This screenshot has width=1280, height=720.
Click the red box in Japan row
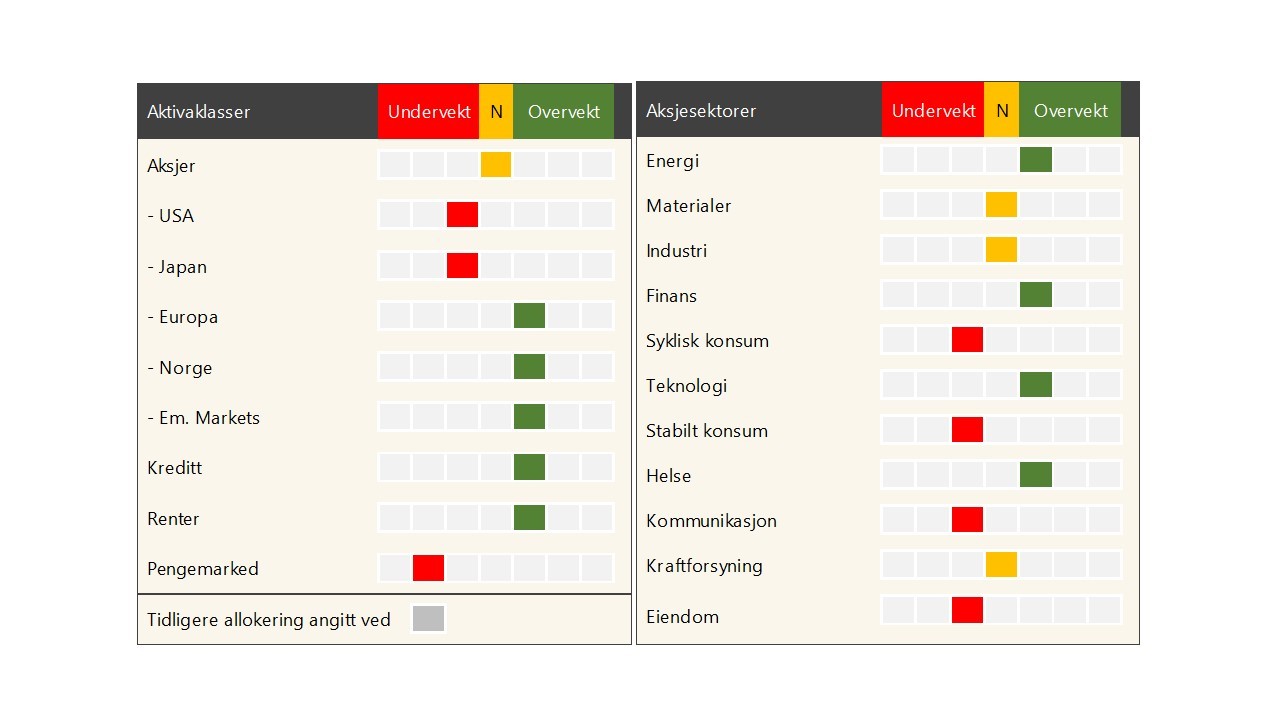click(462, 266)
